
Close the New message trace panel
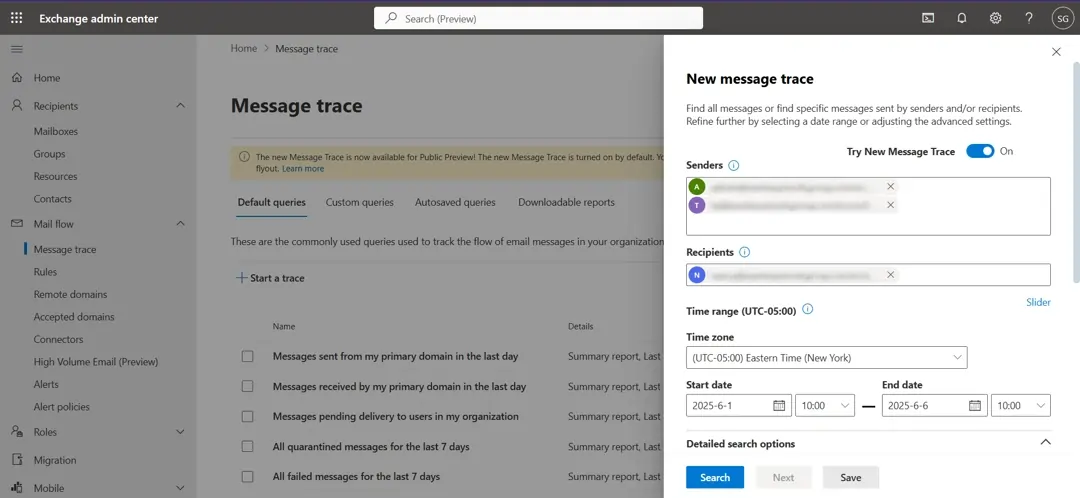(1057, 52)
